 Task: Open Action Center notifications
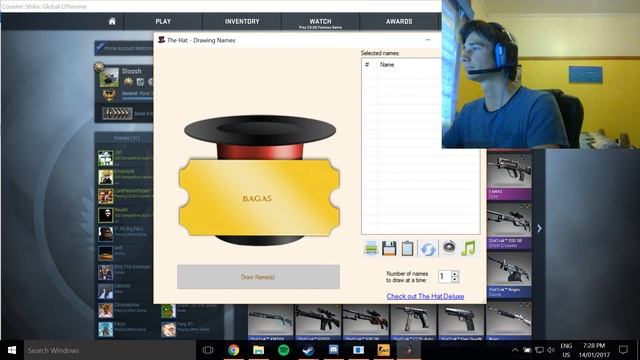[x=623, y=350]
